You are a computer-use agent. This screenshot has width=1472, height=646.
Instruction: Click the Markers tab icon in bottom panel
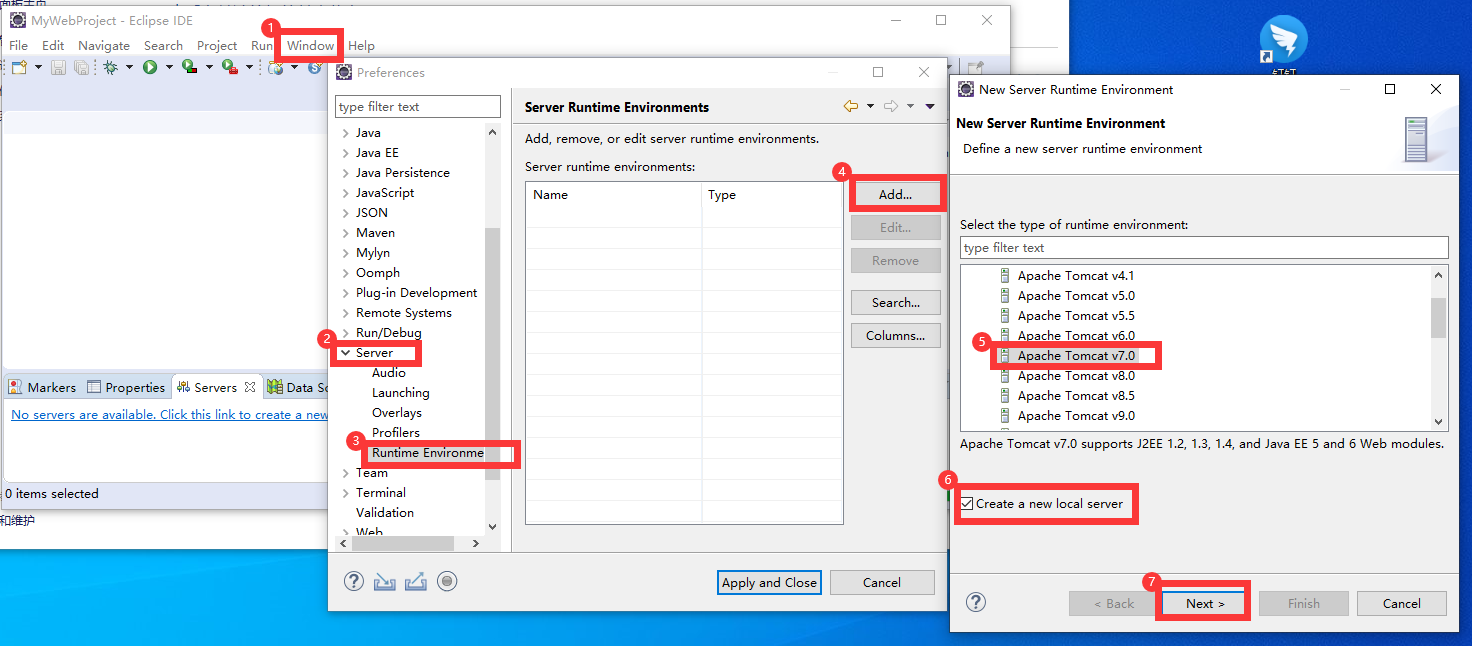(16, 387)
